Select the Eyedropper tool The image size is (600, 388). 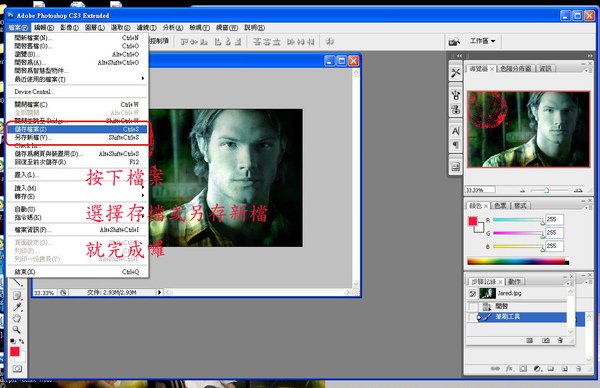[17, 307]
